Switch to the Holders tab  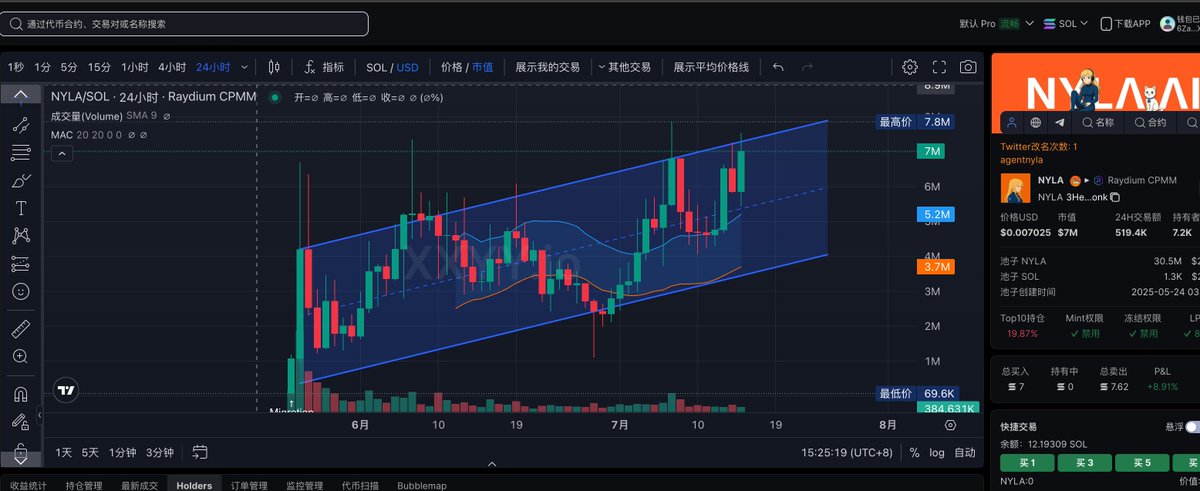point(194,485)
